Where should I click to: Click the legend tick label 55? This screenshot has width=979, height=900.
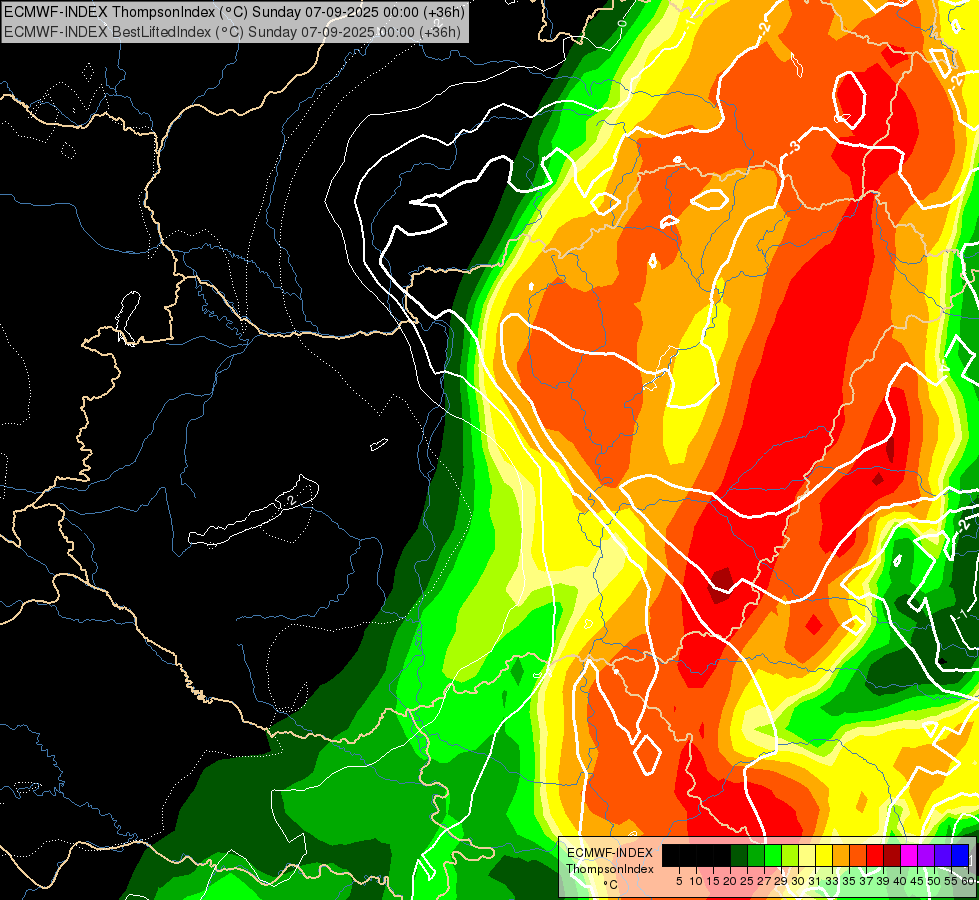click(x=952, y=881)
